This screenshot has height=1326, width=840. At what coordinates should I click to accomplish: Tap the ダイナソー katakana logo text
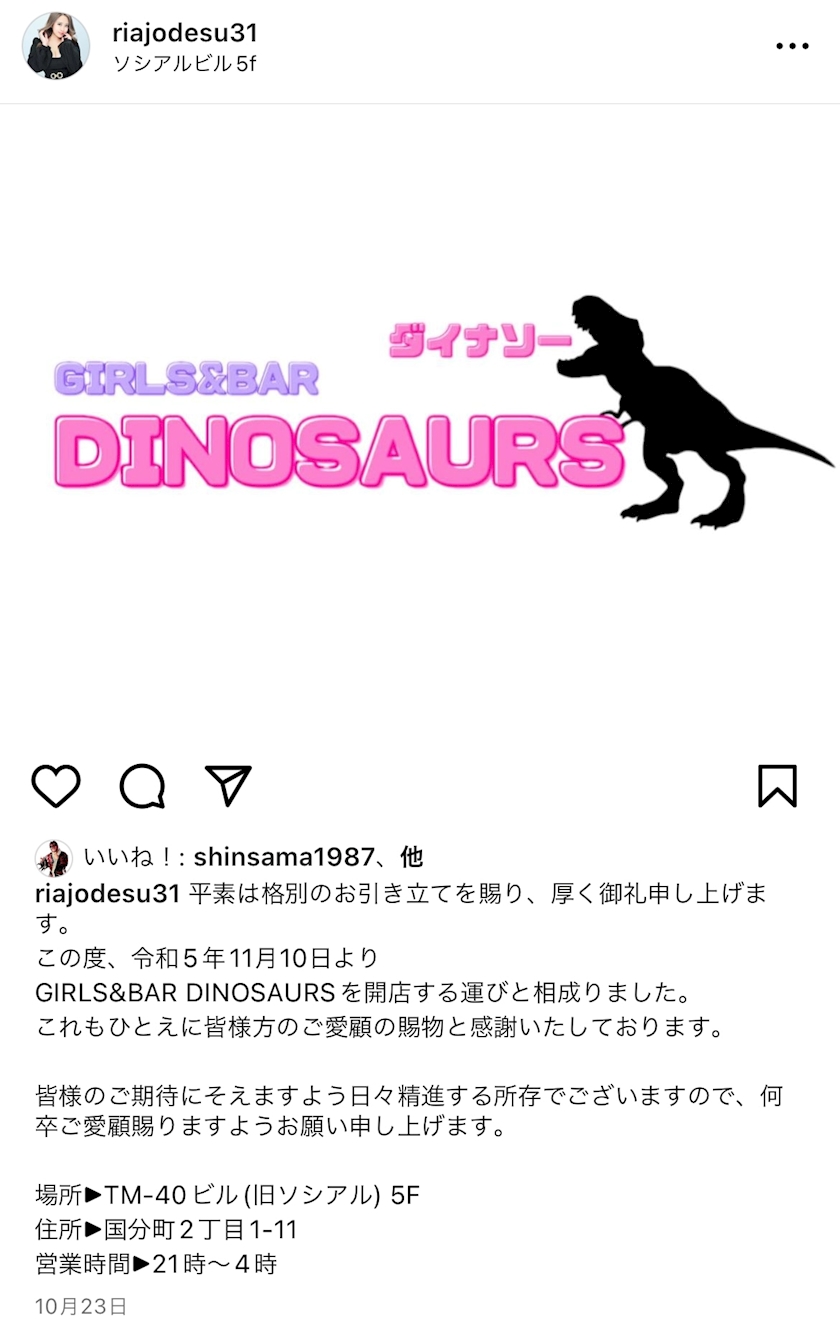[x=480, y=341]
